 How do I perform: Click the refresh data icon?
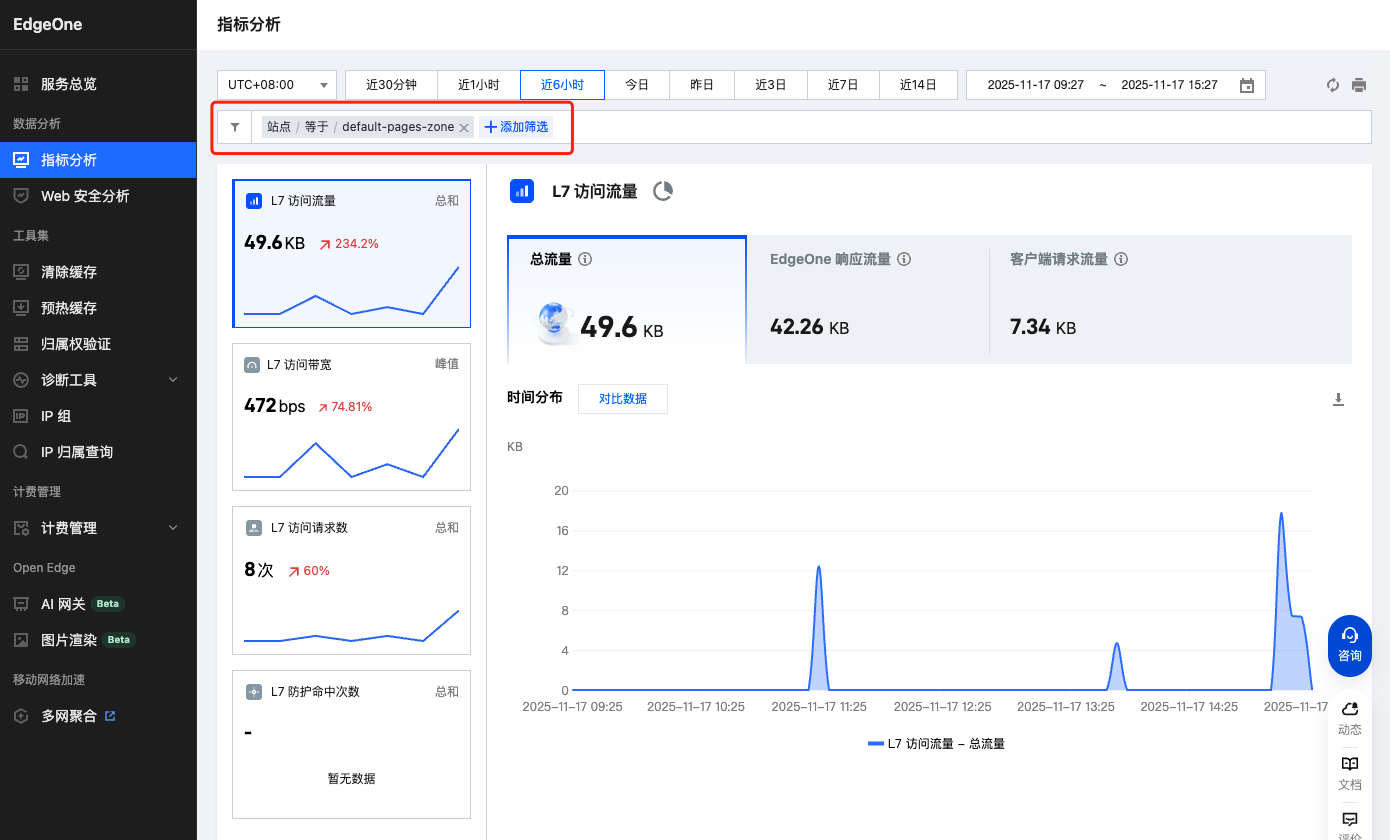pos(1333,85)
